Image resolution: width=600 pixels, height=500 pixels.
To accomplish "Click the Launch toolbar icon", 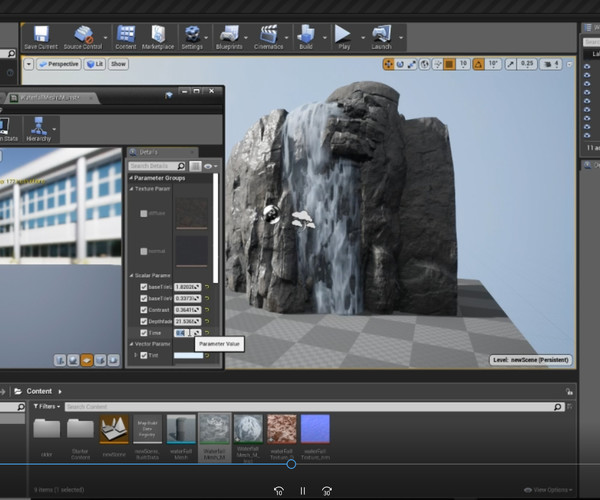I will pyautogui.click(x=382, y=37).
